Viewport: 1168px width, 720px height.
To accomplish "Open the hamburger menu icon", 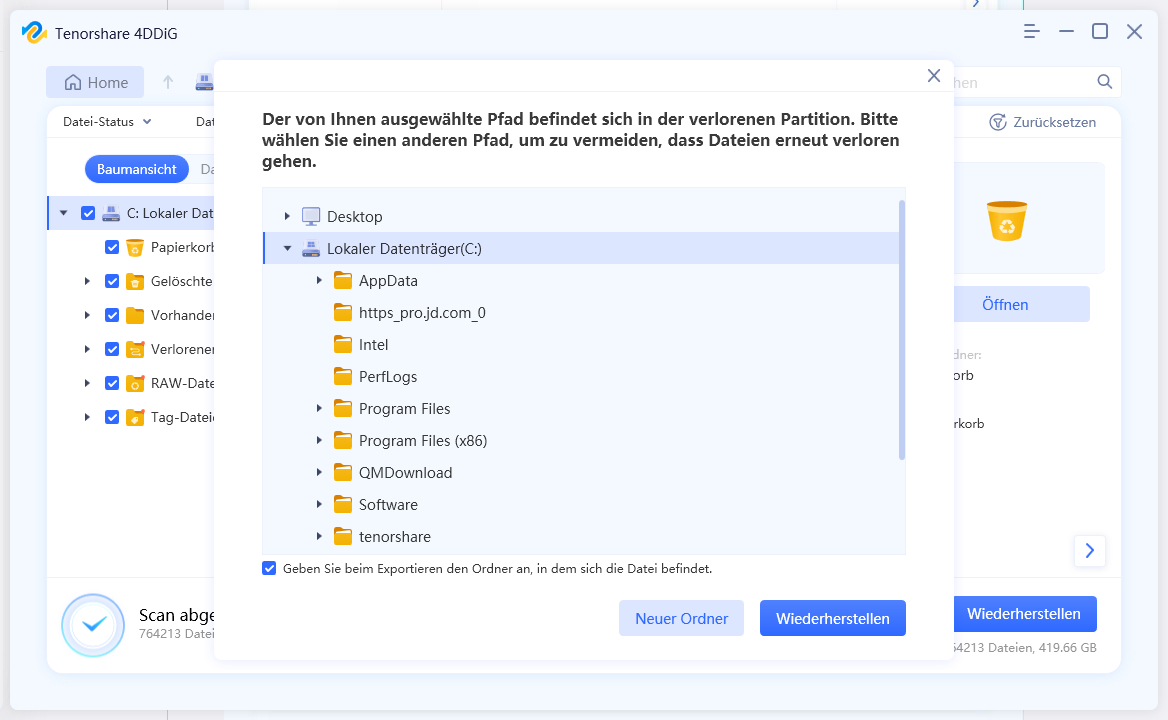I will click(x=1032, y=32).
